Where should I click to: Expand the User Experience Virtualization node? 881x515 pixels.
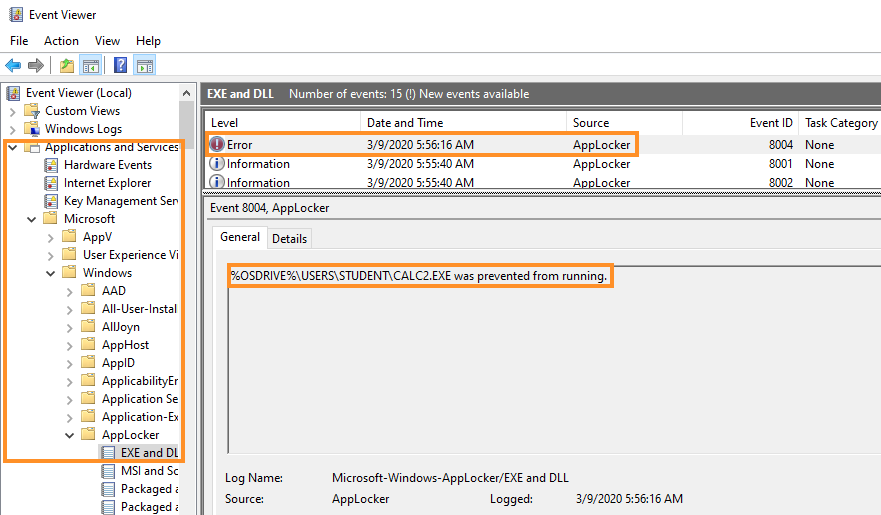[51, 256]
